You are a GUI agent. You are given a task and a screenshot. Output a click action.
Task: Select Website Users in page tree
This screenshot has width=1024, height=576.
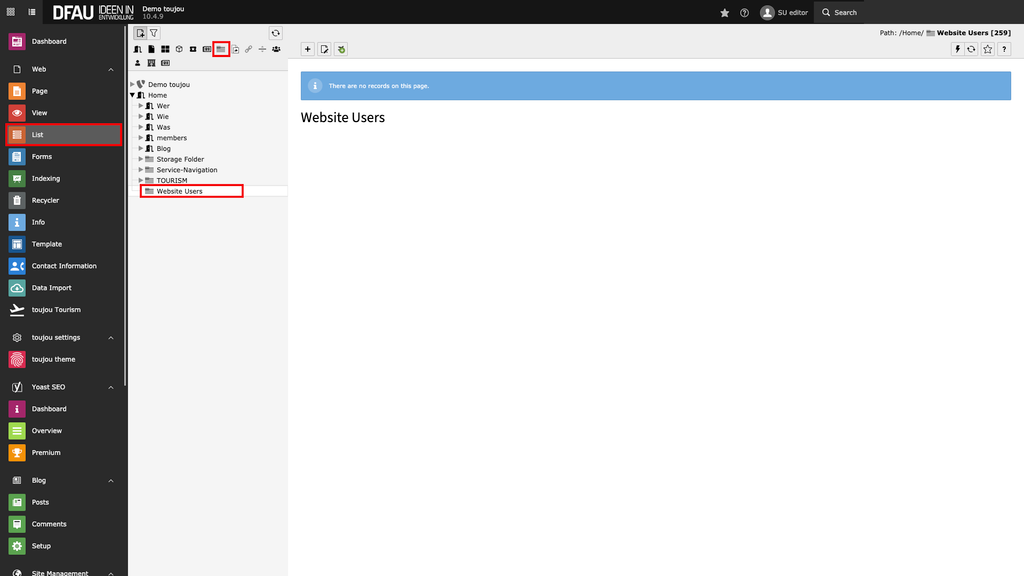(x=179, y=191)
